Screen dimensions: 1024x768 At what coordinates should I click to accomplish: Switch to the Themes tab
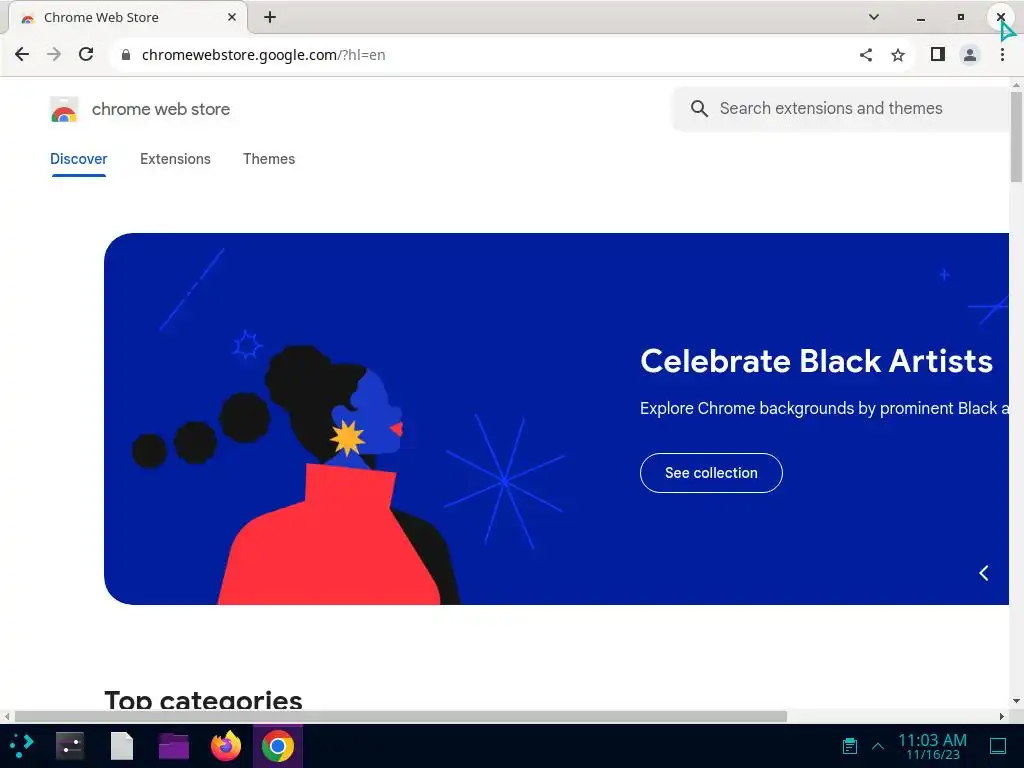(x=269, y=159)
